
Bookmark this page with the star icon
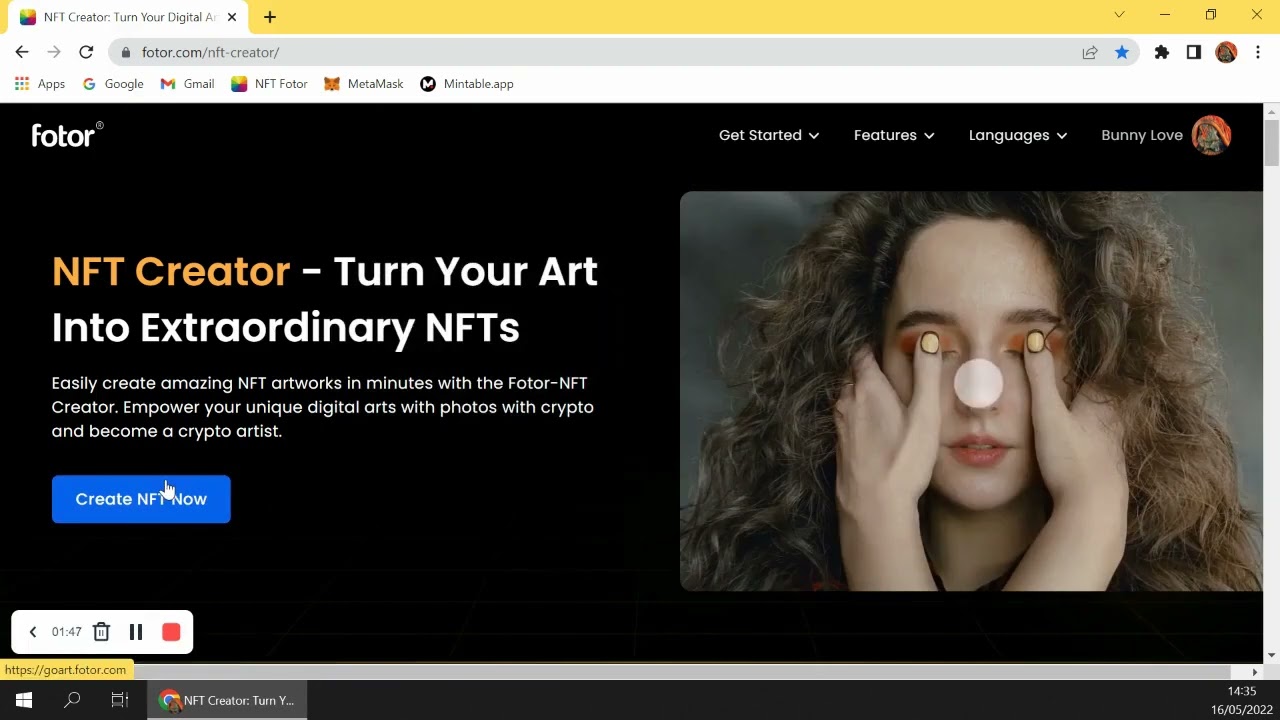[x=1122, y=52]
